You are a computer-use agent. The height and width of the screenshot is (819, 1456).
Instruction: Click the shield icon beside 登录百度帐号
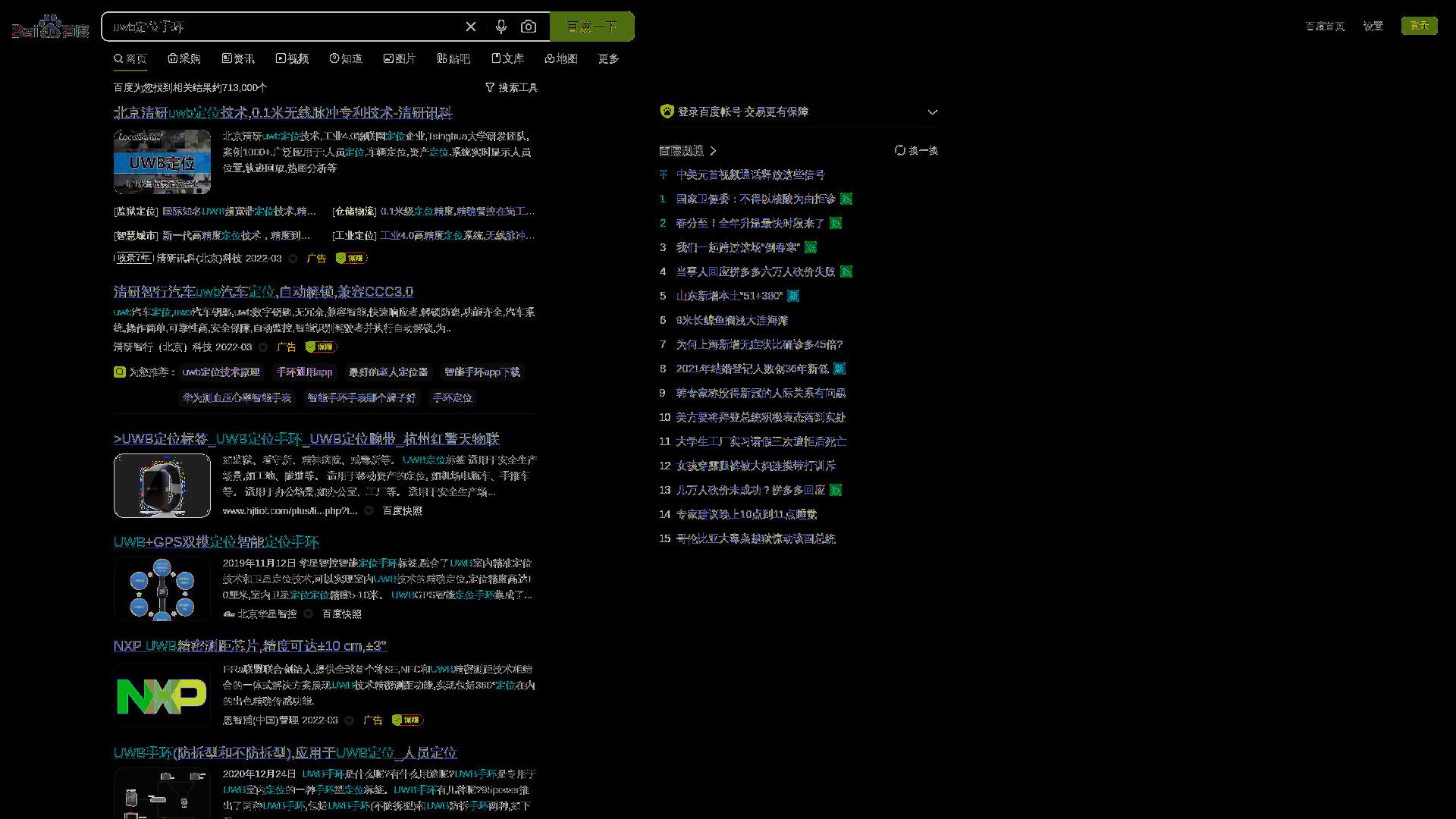coord(667,111)
